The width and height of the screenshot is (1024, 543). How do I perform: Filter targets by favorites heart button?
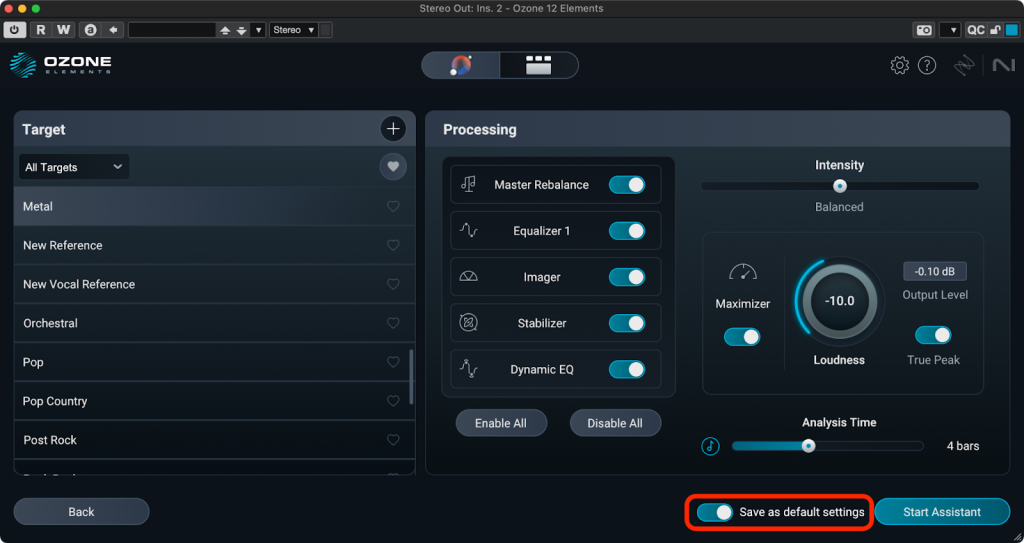(393, 167)
